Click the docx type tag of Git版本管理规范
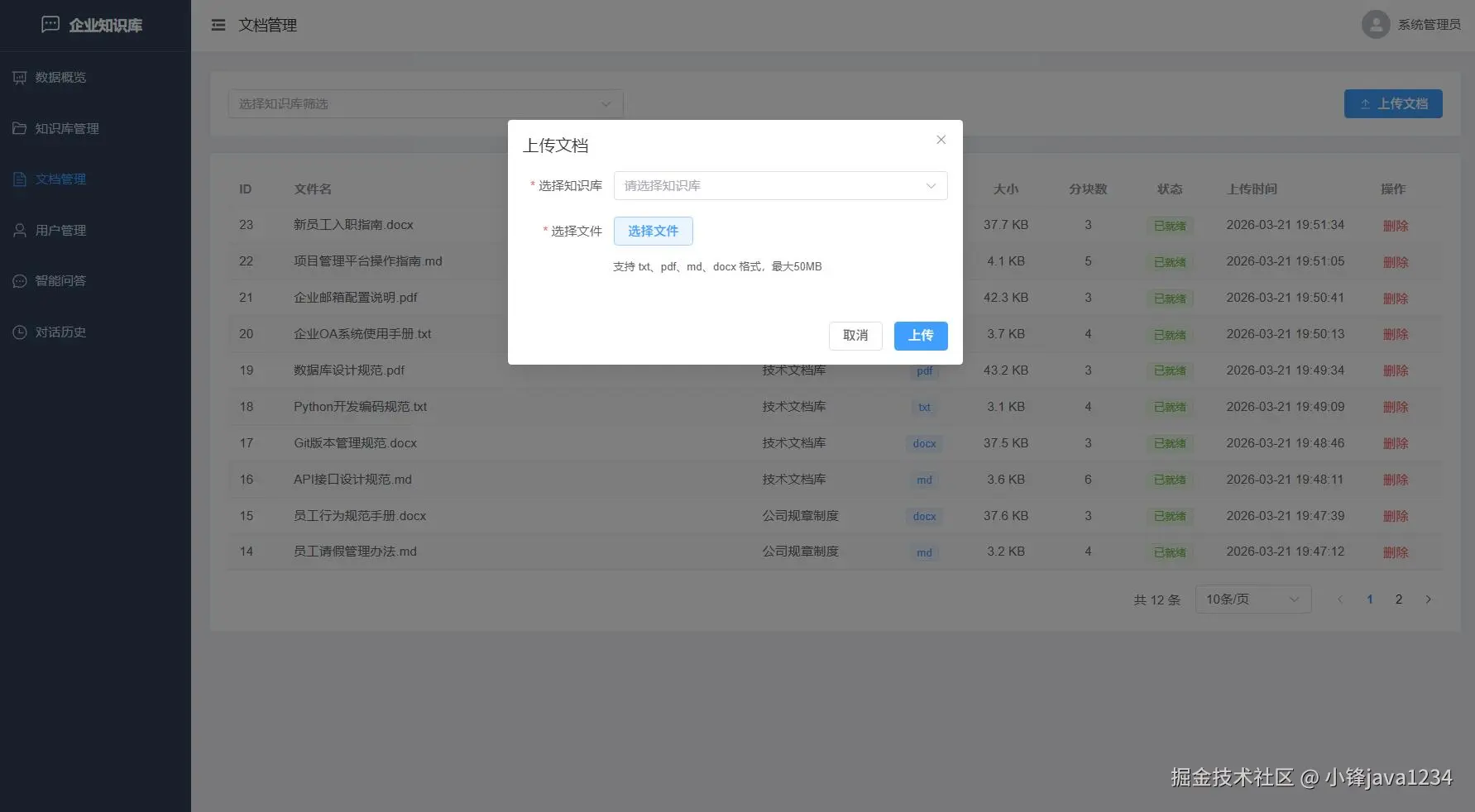 click(924, 443)
